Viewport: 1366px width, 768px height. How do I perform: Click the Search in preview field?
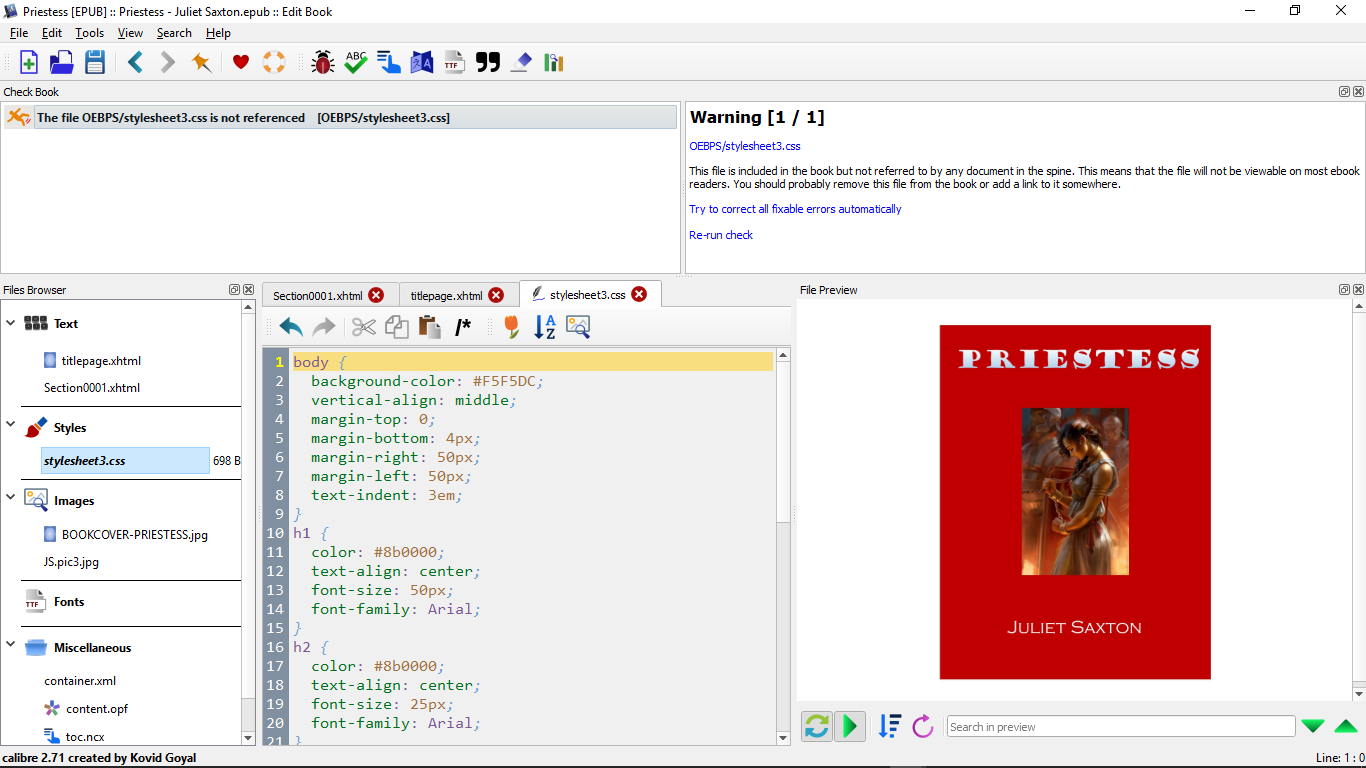1120,727
